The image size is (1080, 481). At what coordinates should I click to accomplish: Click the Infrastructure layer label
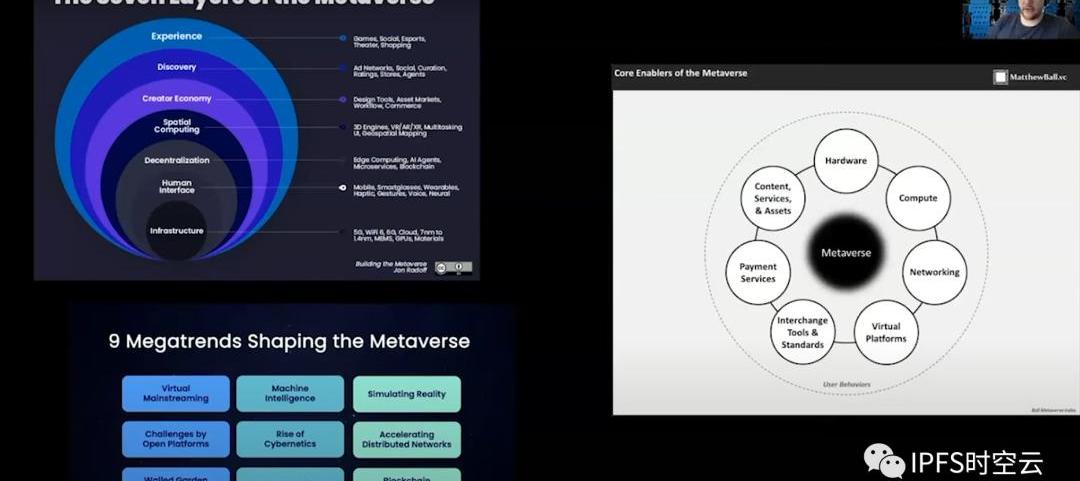tap(177, 231)
